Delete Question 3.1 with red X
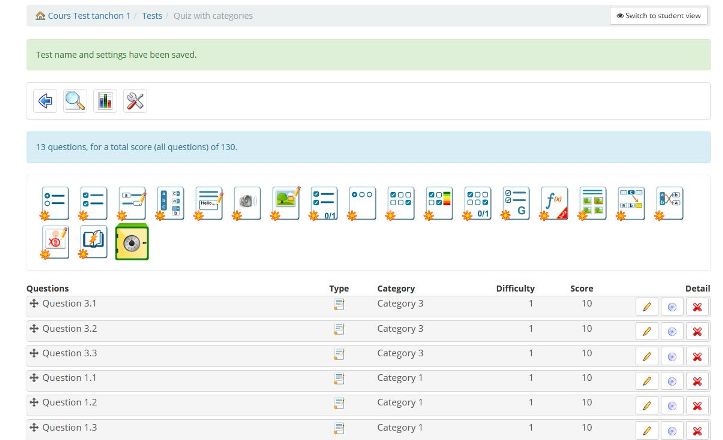The height and width of the screenshot is (440, 723). (x=697, y=307)
